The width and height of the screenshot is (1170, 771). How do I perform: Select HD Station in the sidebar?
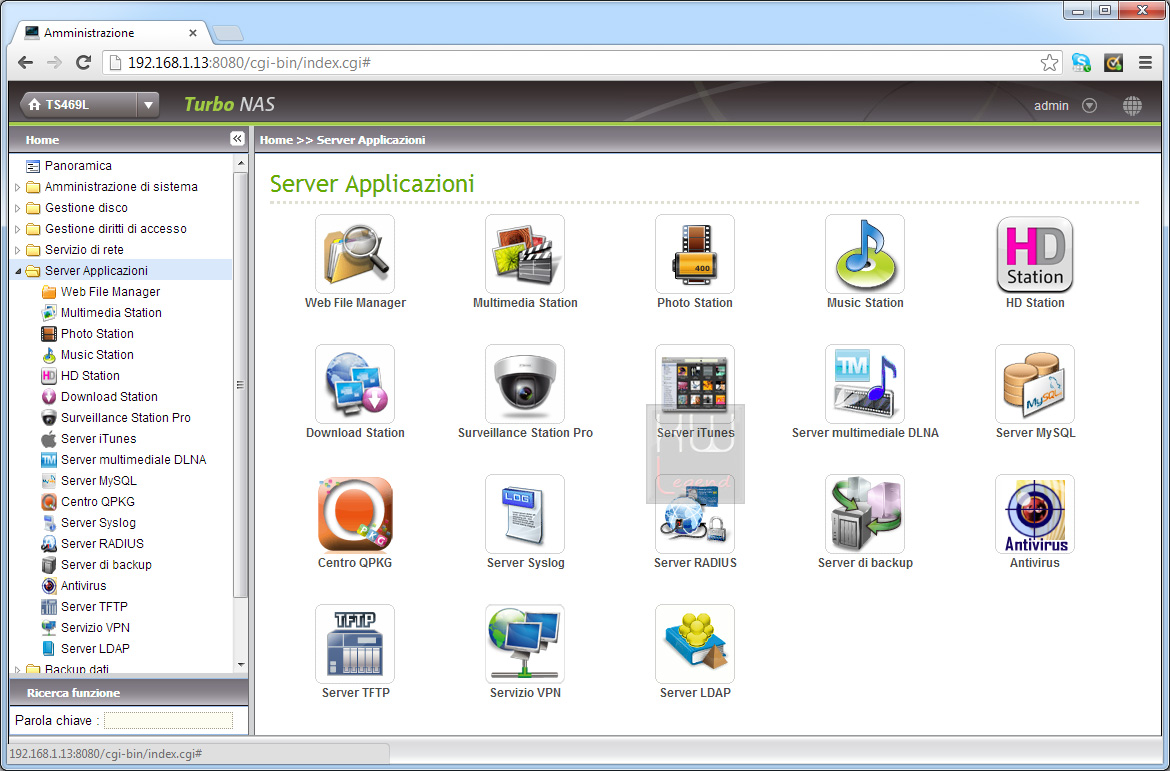click(90, 375)
